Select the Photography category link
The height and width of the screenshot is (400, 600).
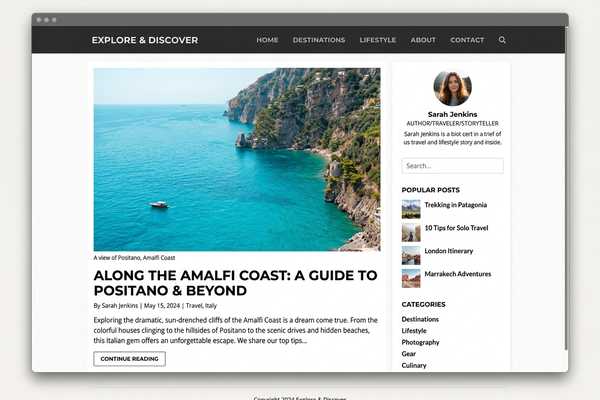(x=420, y=342)
